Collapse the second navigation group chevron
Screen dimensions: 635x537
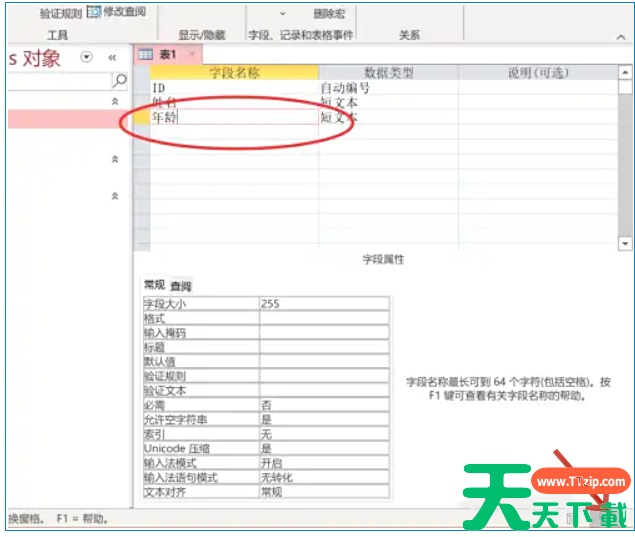(115, 159)
